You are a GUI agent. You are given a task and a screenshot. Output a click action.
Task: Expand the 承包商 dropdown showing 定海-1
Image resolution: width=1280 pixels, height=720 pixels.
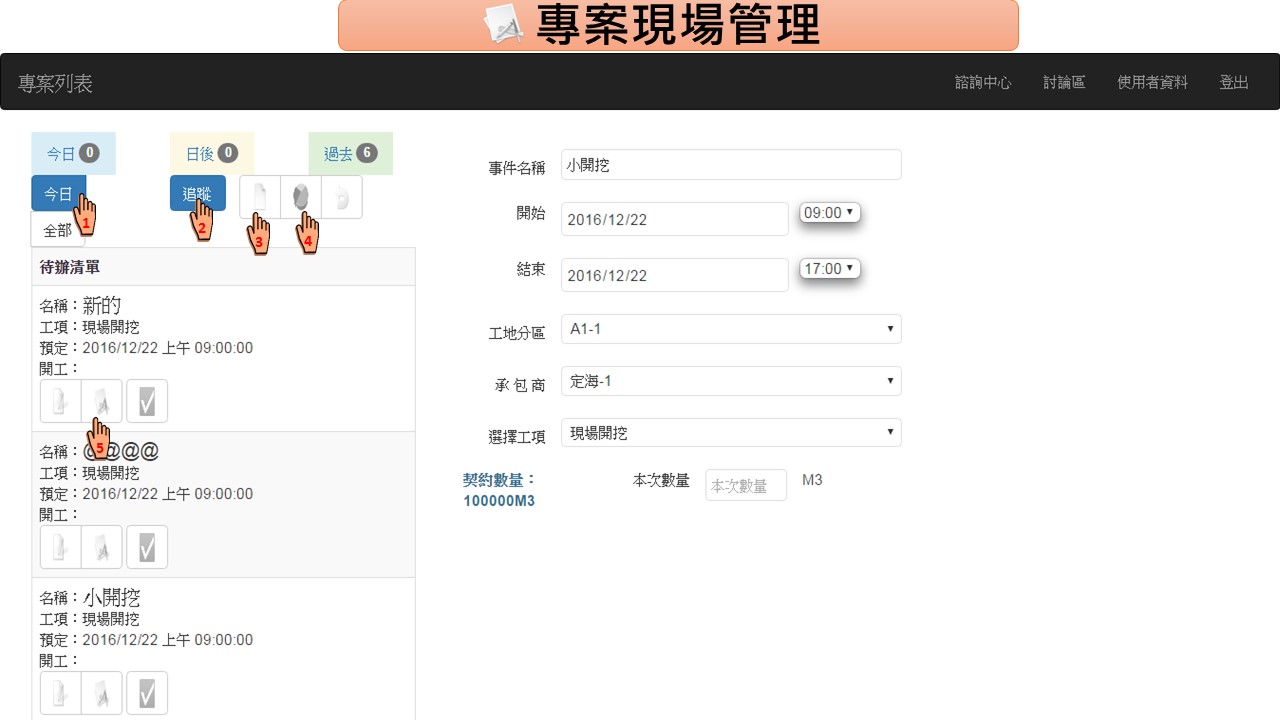click(731, 381)
